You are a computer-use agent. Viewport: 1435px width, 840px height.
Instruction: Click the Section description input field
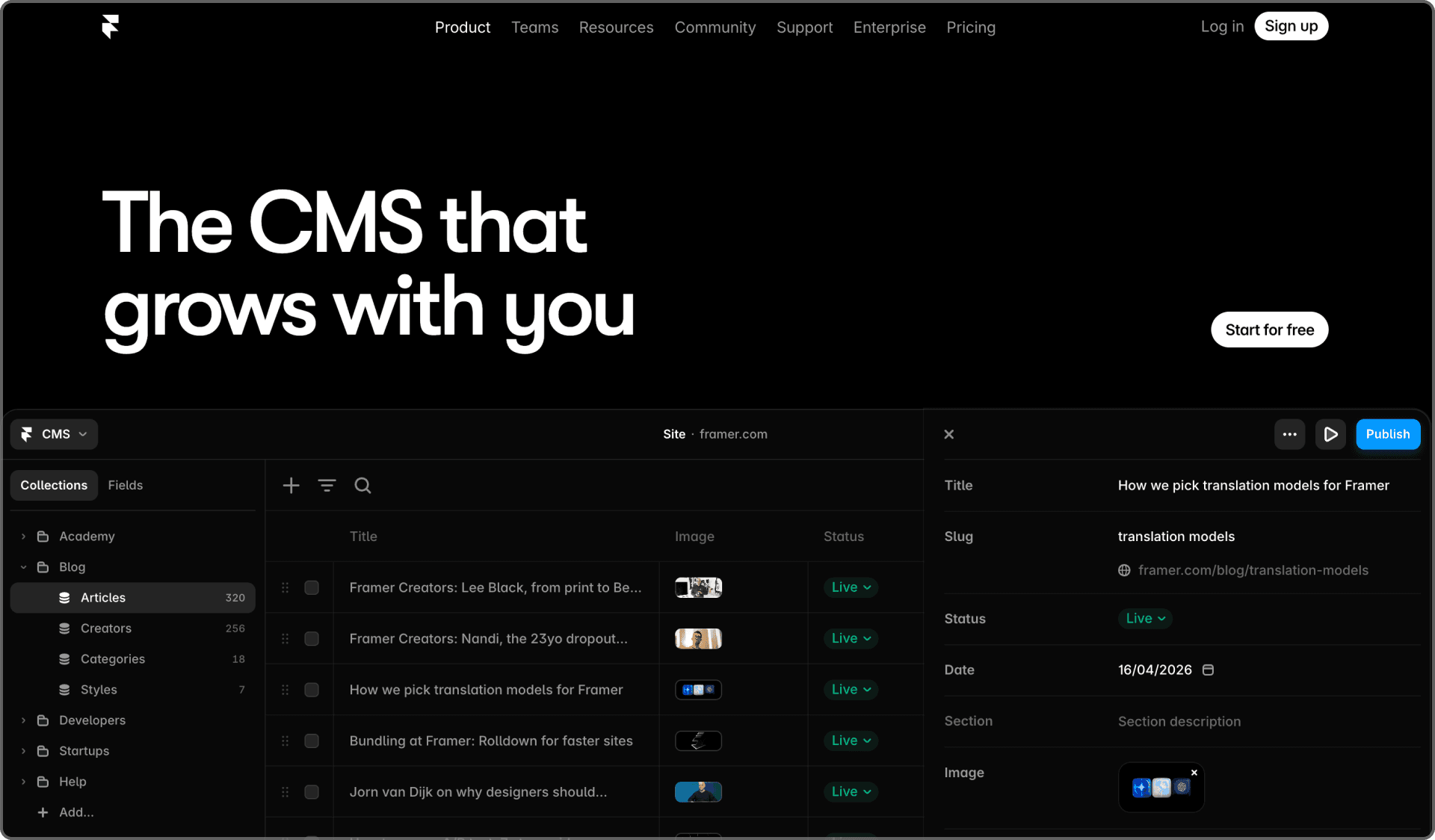1179,721
